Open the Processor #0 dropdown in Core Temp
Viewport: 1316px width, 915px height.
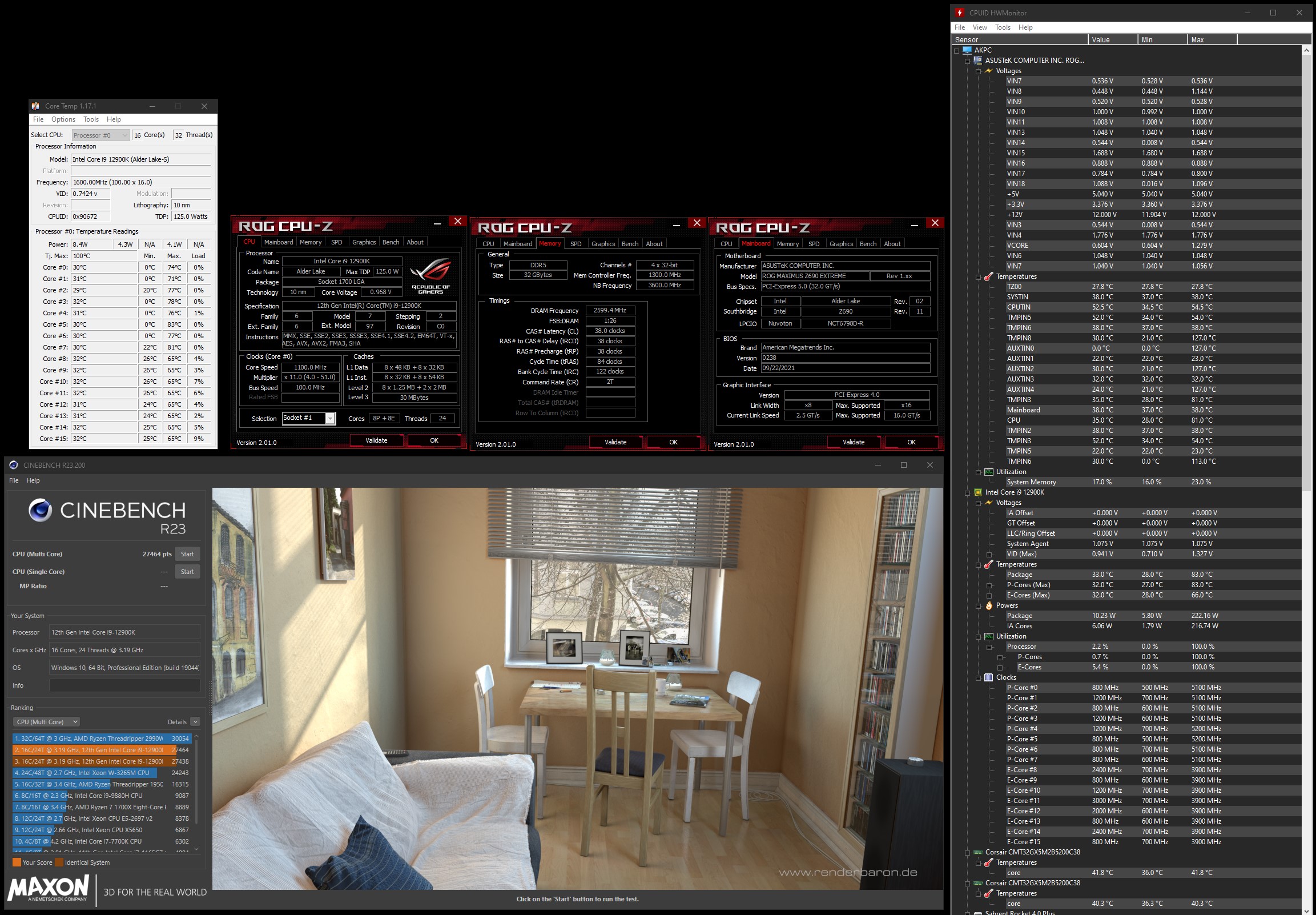pyautogui.click(x=100, y=135)
